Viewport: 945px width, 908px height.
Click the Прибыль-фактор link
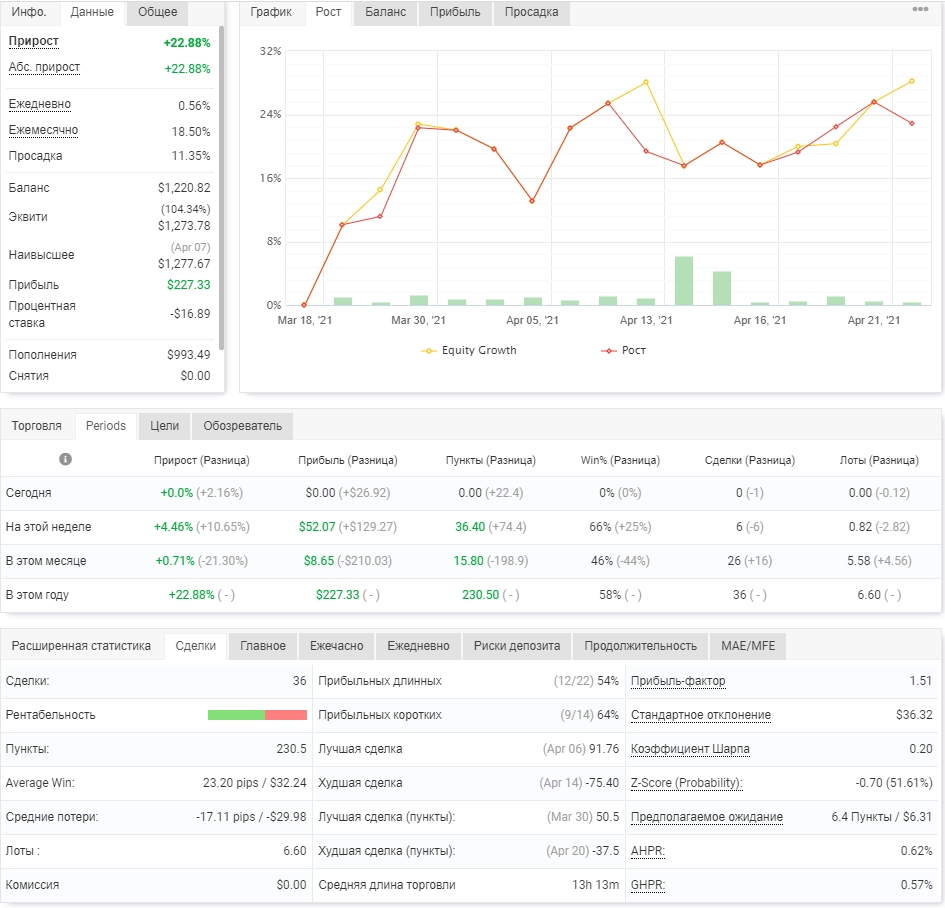tap(678, 681)
